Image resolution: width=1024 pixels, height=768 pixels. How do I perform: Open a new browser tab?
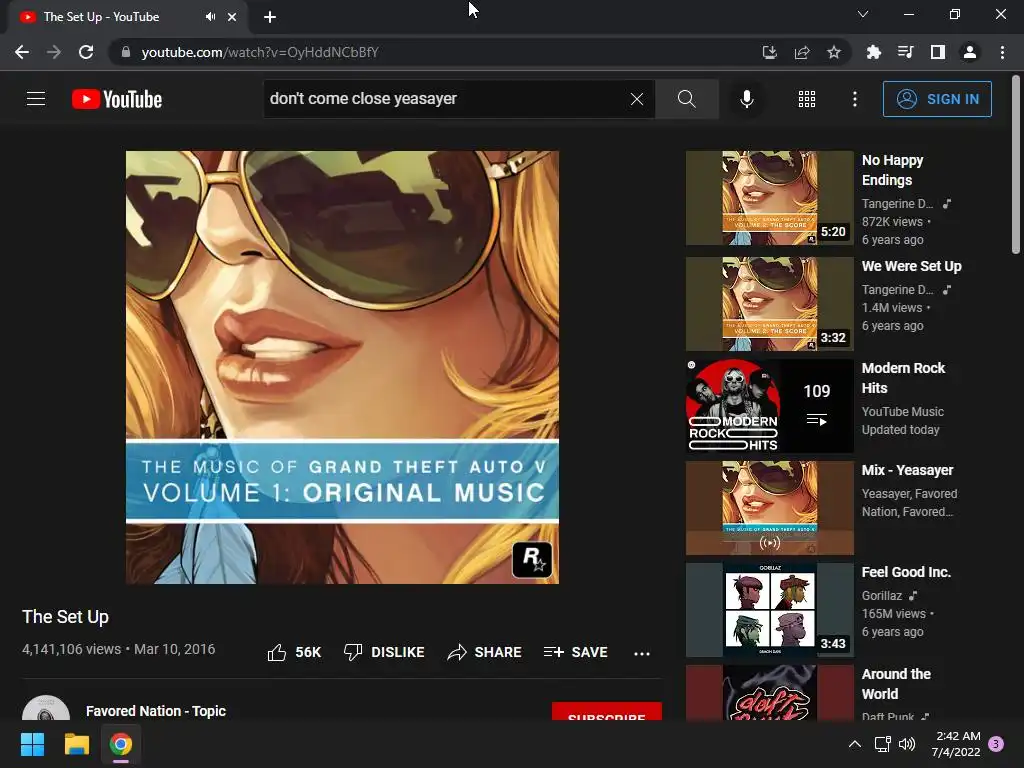coord(270,17)
